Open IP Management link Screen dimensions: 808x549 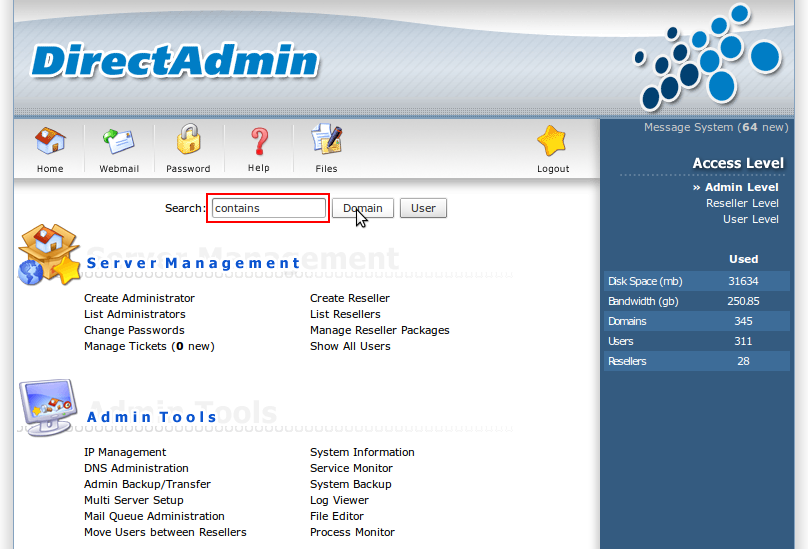[x=125, y=452]
